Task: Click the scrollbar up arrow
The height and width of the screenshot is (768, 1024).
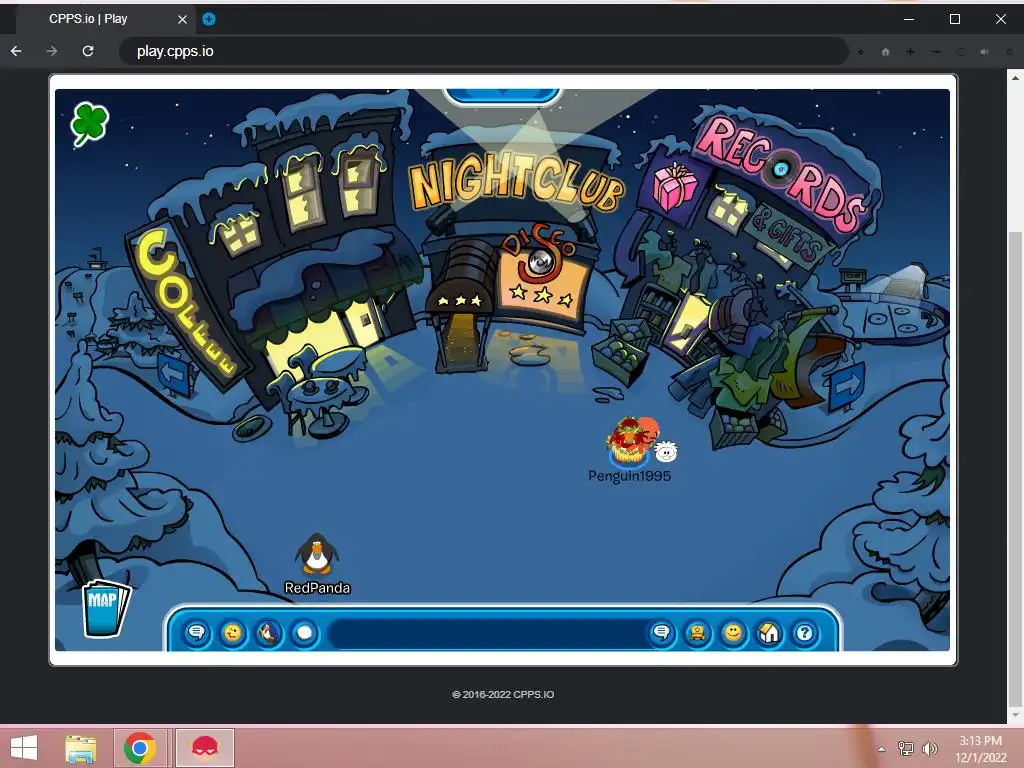Action: (1015, 78)
